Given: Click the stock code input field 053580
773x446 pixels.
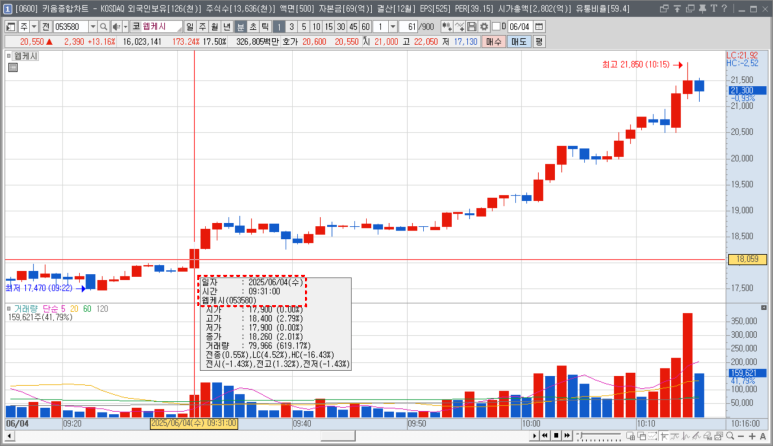Looking at the screenshot, I should 70,27.
